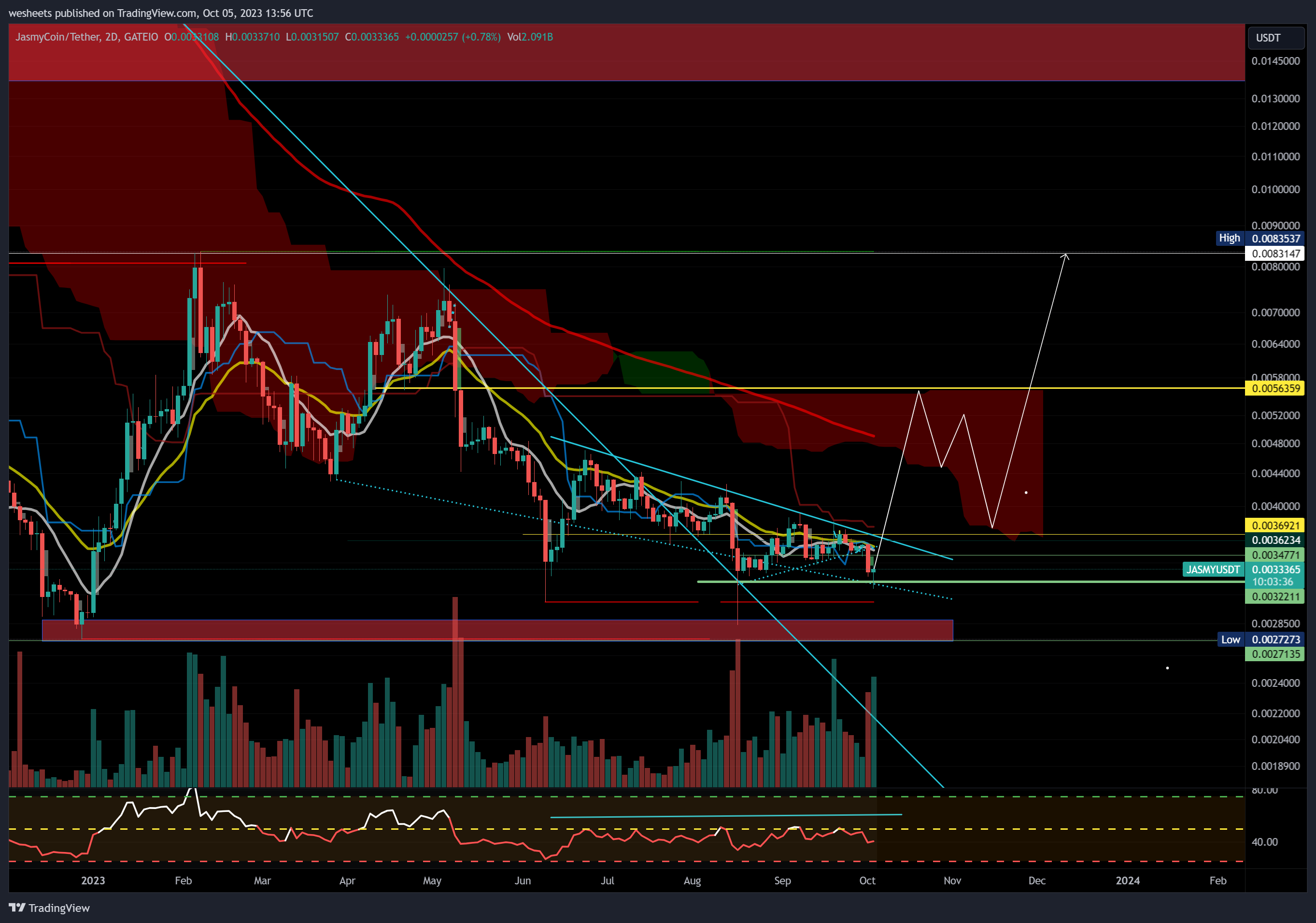Click the green 0.0027135 price tag

(x=1275, y=654)
